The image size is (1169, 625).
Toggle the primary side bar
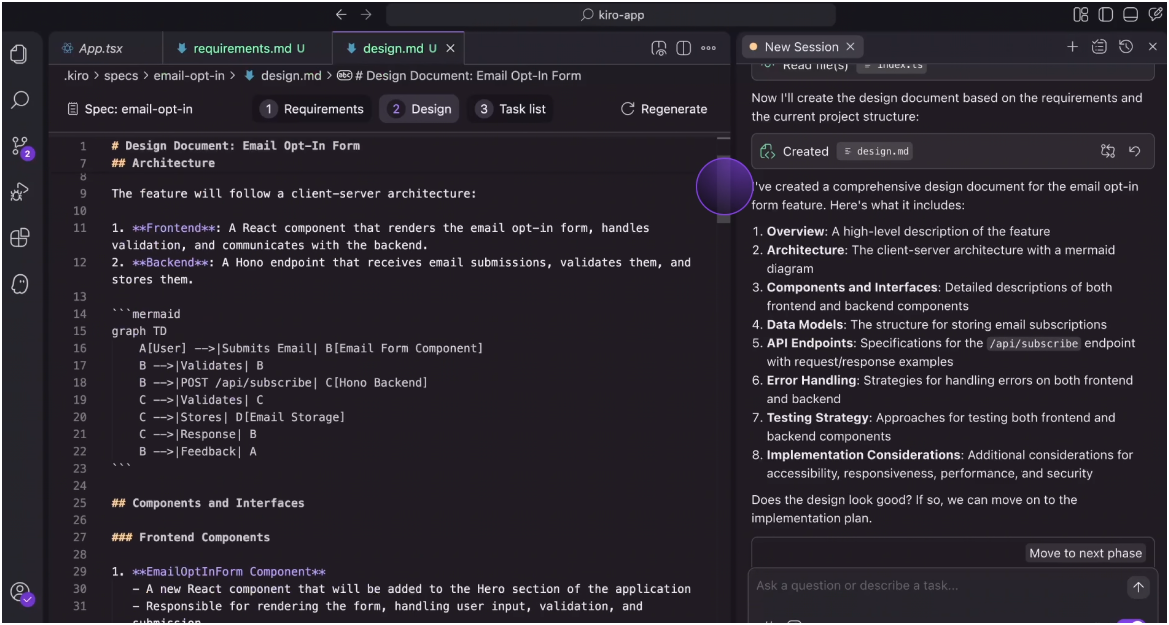coord(1105,15)
